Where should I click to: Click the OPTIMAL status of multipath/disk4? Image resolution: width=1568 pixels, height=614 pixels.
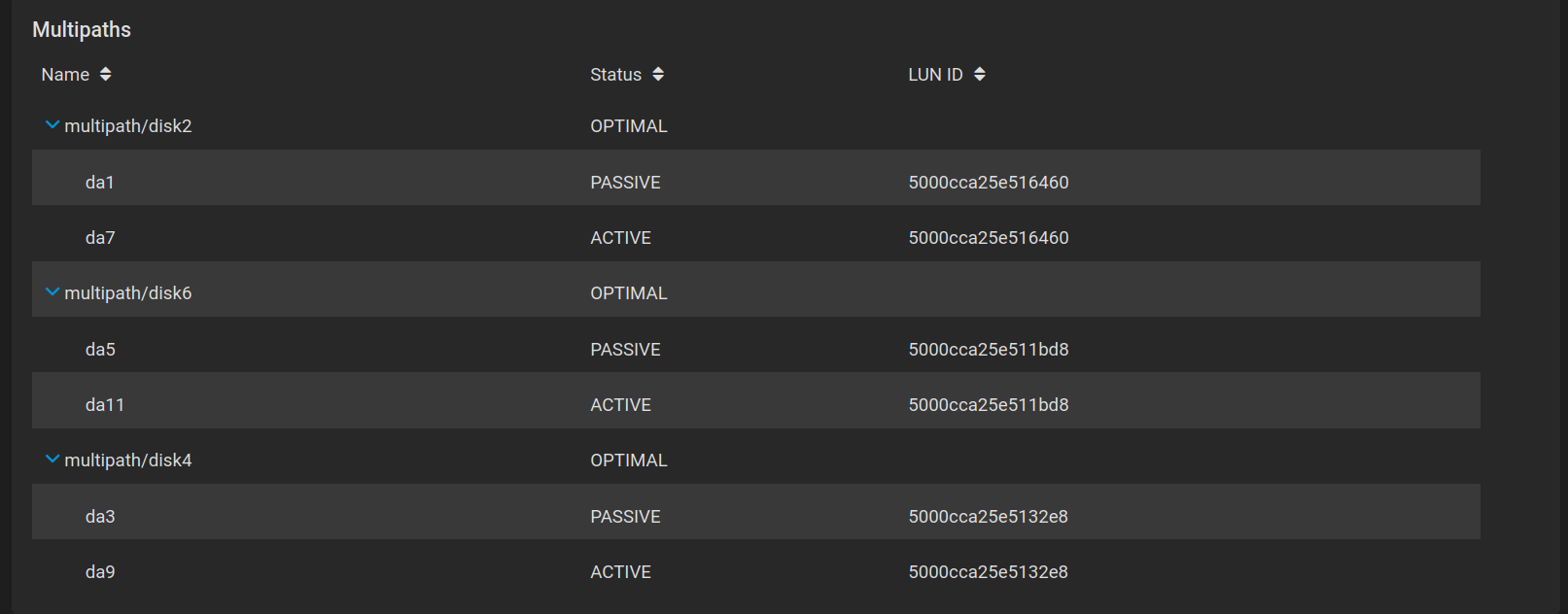coord(629,460)
